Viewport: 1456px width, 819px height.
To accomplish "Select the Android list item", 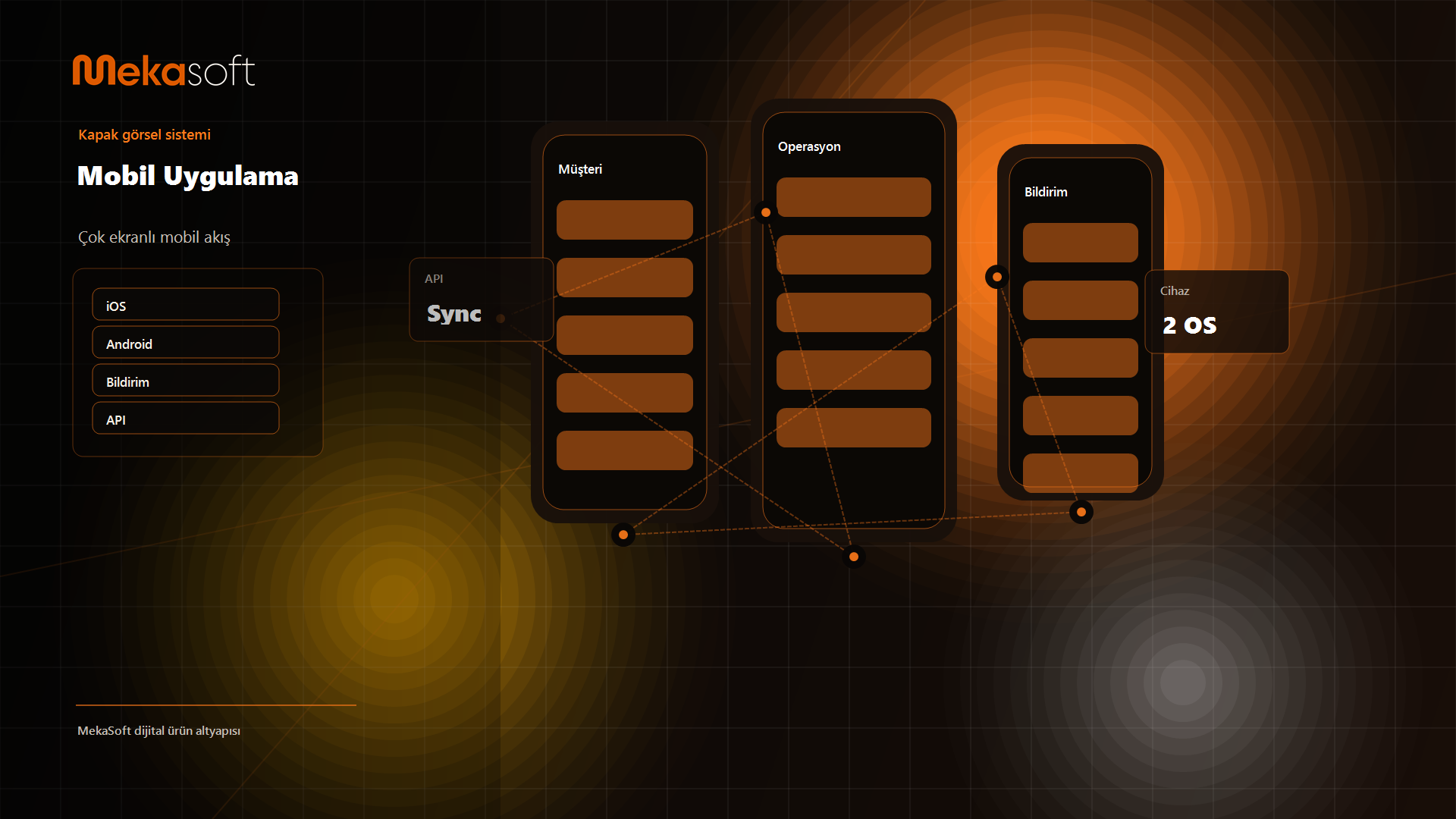I will coord(186,342).
